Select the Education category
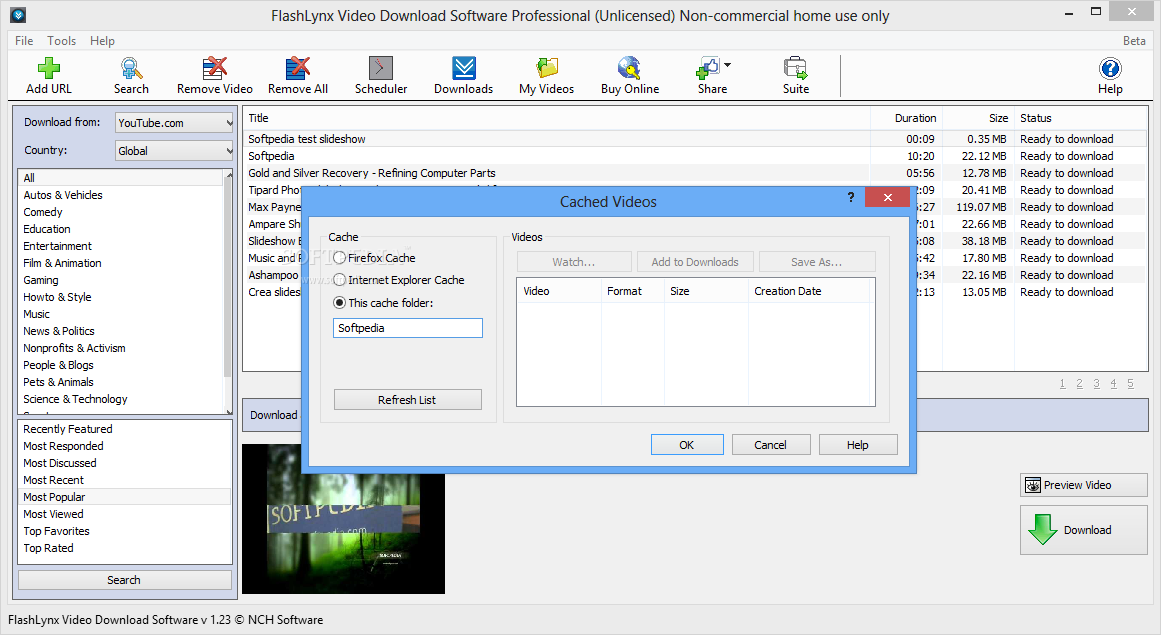The image size is (1161, 635). tap(121, 229)
